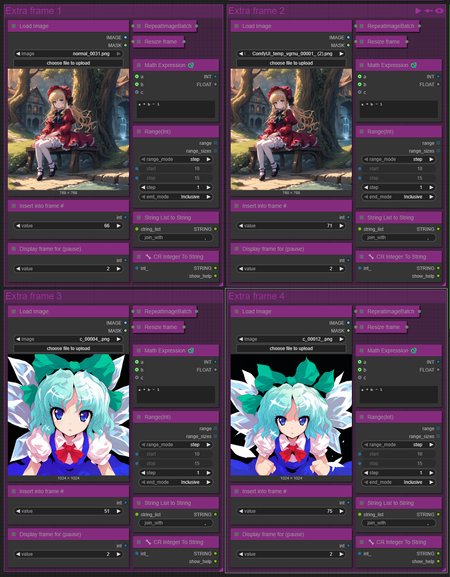Click the Cirno image preview in Extra frame 3
The width and height of the screenshot is (450, 577).
click(x=68, y=415)
